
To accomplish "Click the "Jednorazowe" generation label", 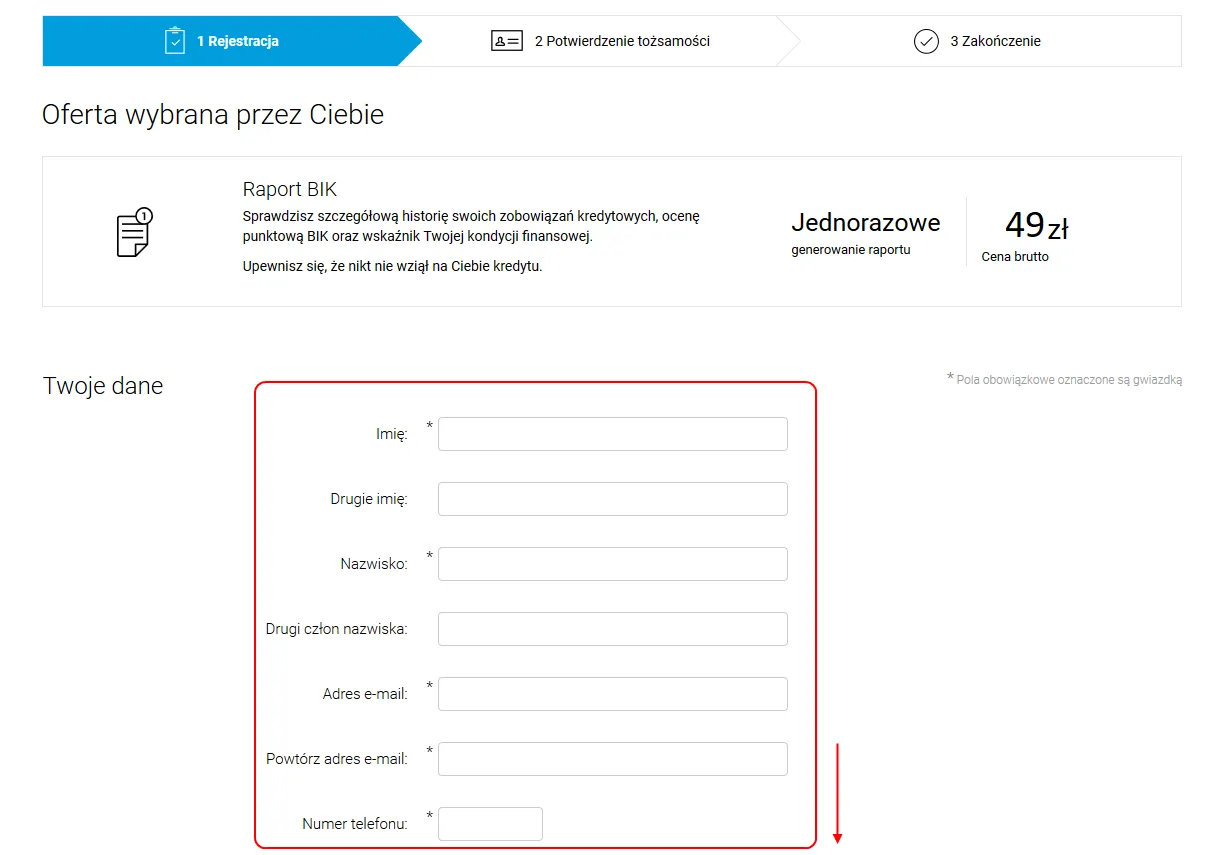I will pos(866,222).
